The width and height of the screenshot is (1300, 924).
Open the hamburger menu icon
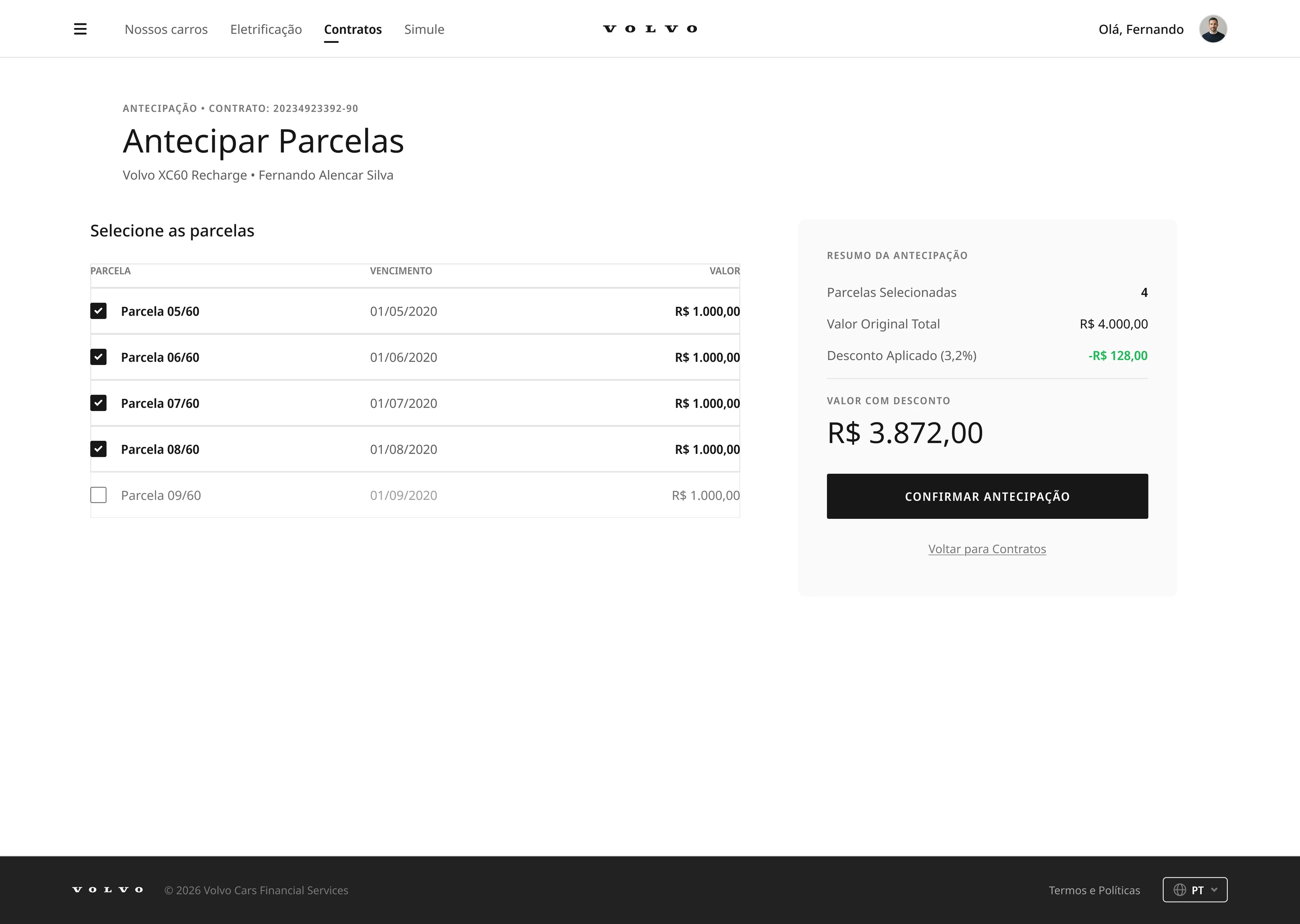(x=80, y=29)
